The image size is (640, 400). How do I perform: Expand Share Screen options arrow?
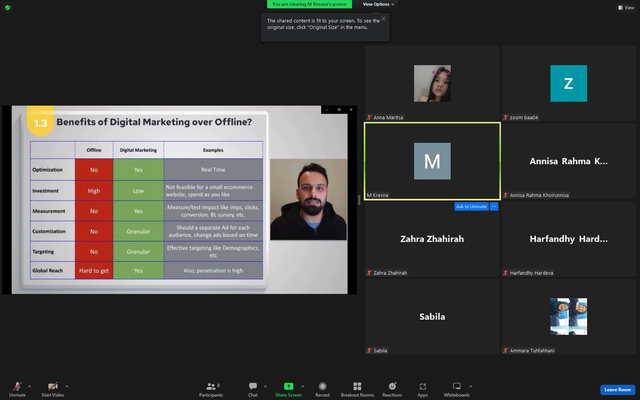[x=302, y=386]
